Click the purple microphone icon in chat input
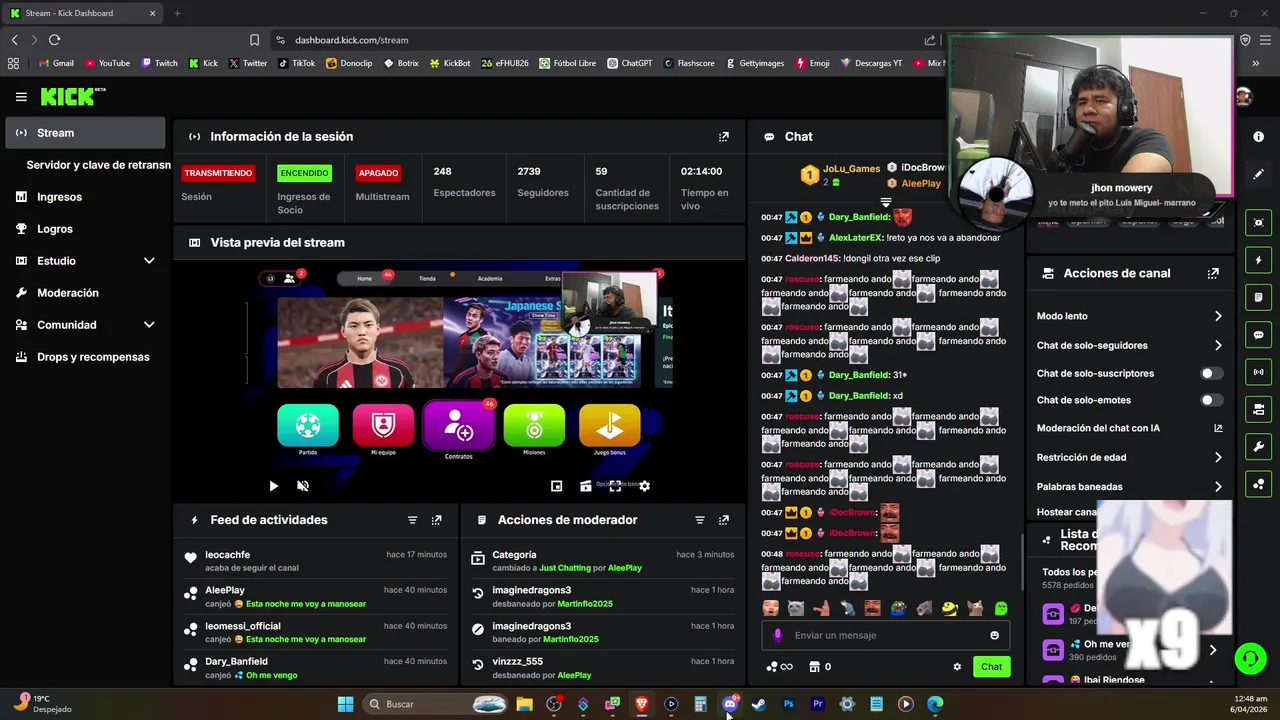Screen dimensions: 1280x720 click(x=778, y=635)
